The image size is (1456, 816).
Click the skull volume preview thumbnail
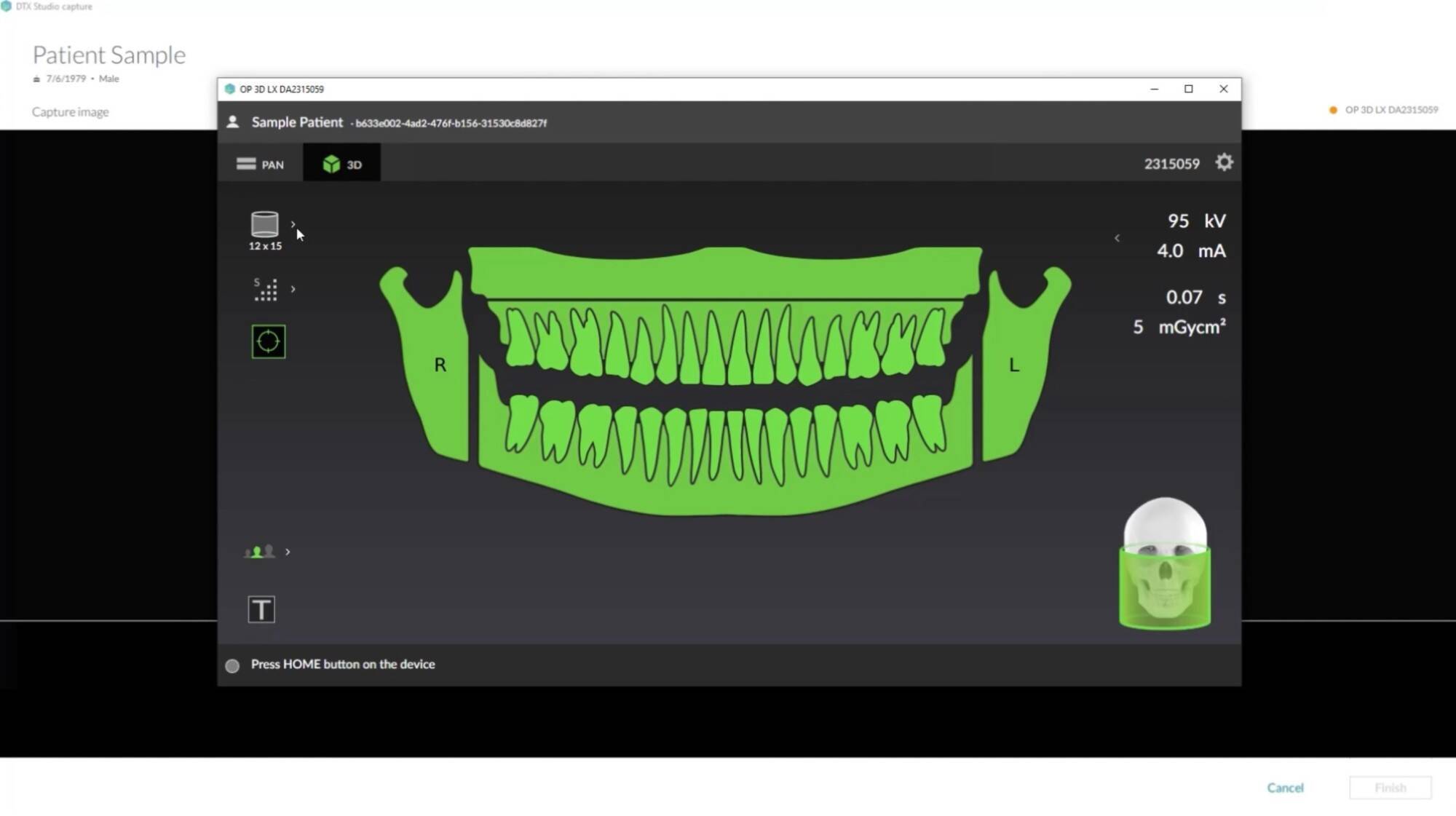[1164, 564]
